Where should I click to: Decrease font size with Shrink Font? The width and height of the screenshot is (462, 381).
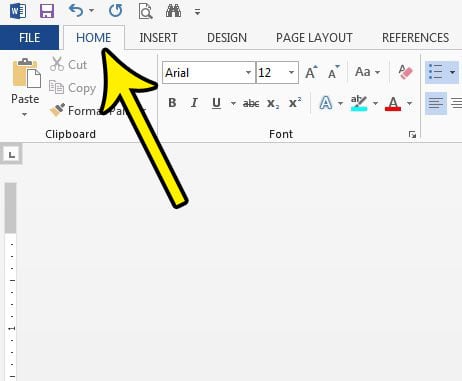click(333, 72)
